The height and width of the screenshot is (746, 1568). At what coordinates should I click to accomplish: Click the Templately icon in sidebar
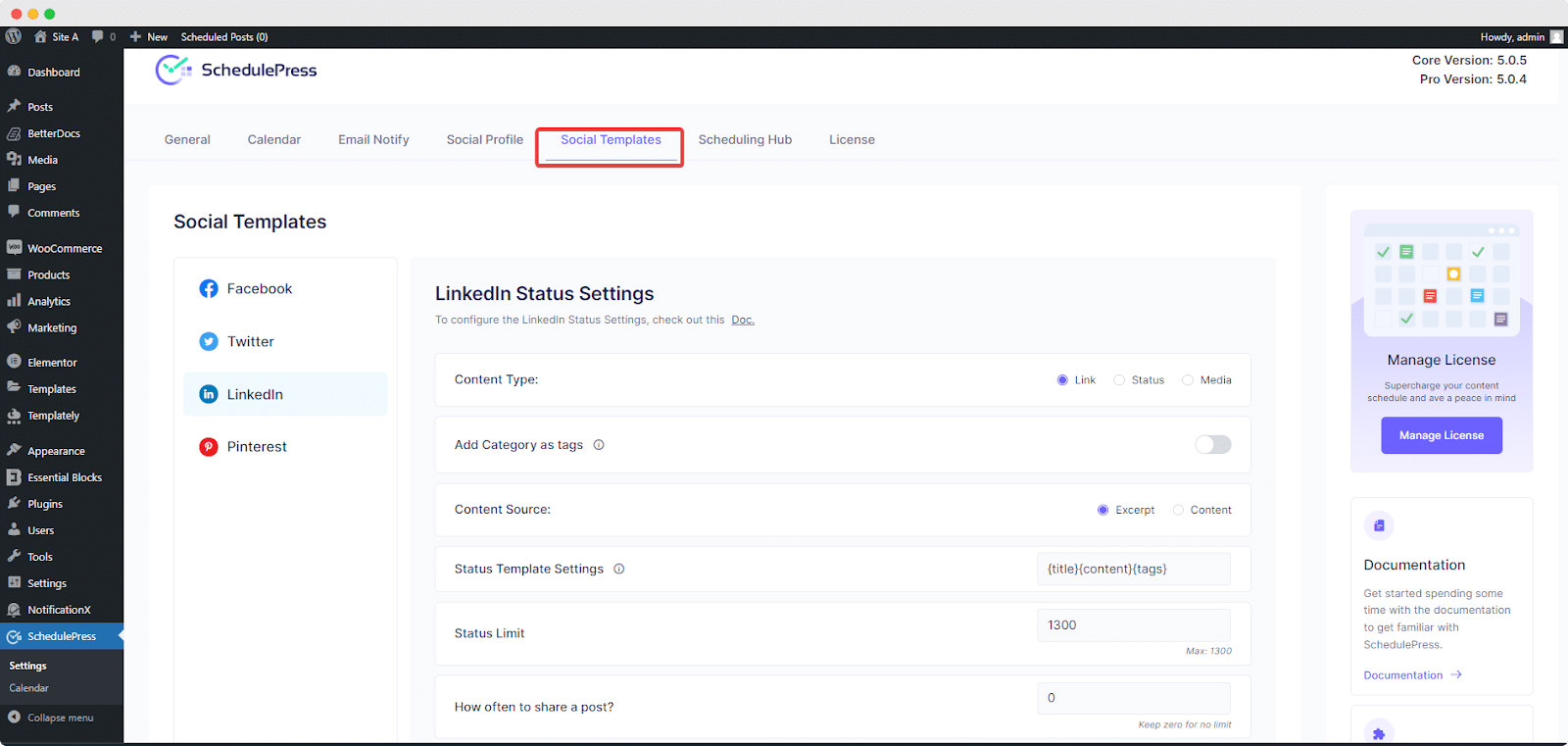coord(14,416)
